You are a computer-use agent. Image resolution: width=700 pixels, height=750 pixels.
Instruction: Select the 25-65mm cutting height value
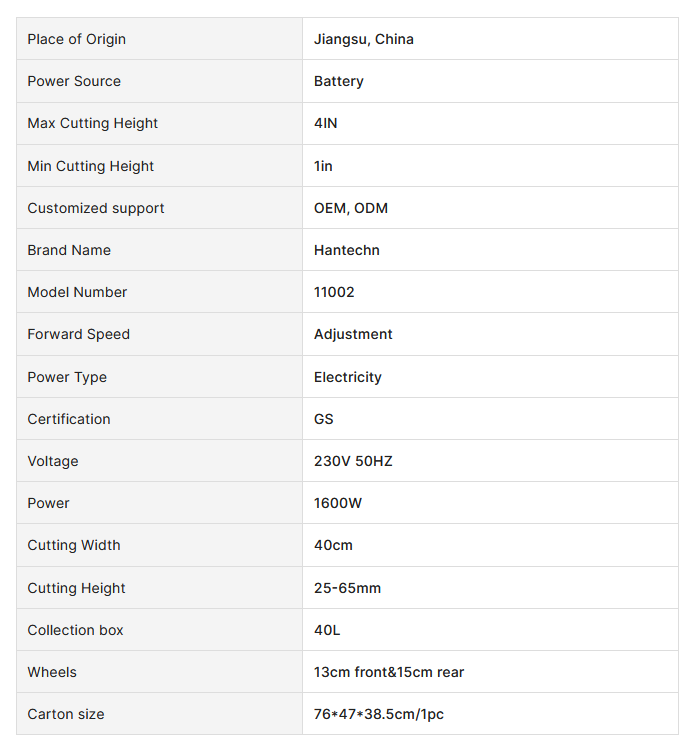tap(347, 588)
